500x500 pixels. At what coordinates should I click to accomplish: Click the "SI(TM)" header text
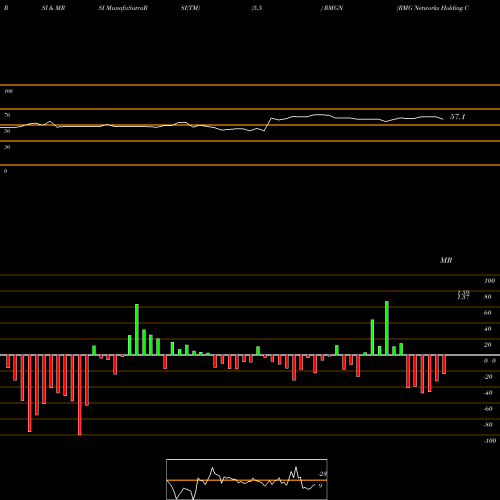pos(190,8)
